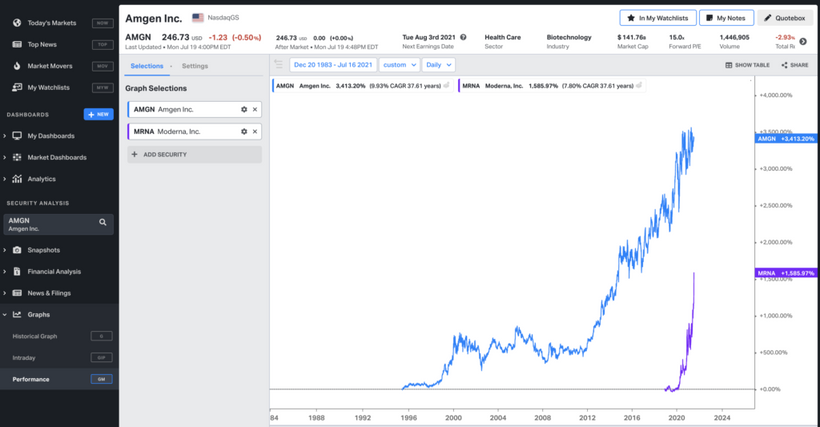Click the 246.73 last price value
This screenshot has width=820, height=427.
[176, 37]
